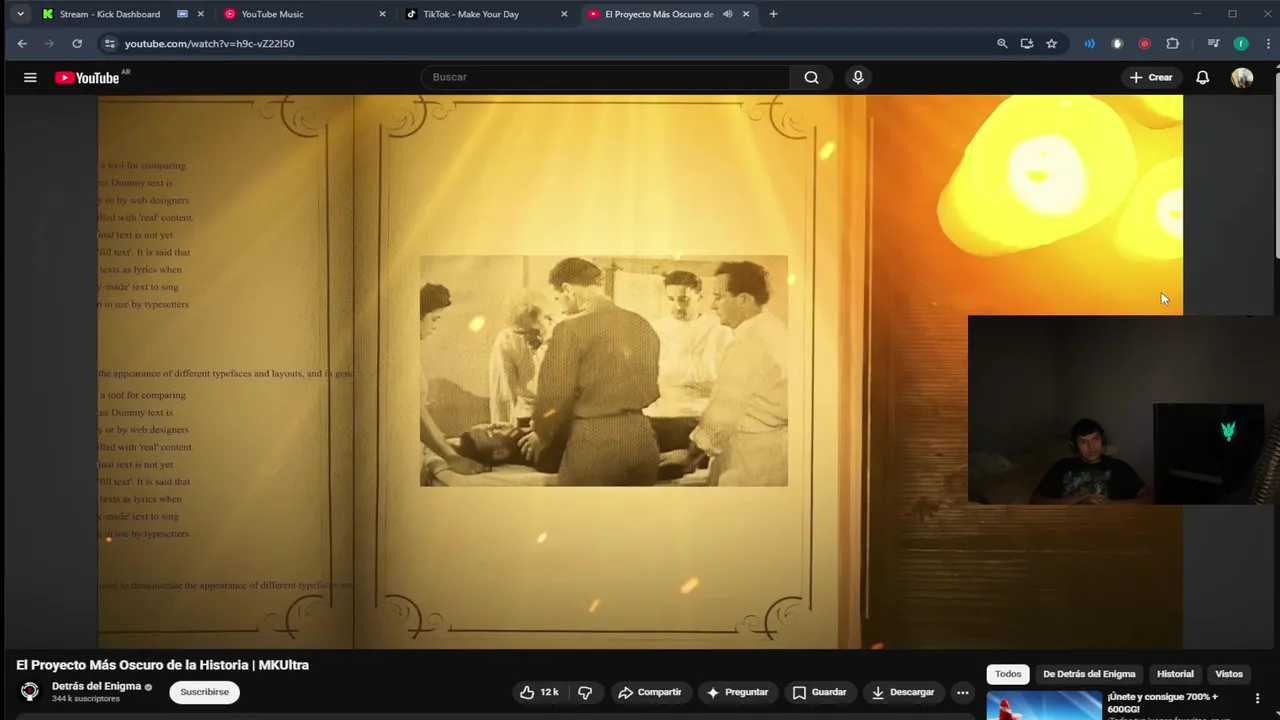This screenshot has width=1280, height=720.
Task: Click the Preguntar button
Action: pyautogui.click(x=737, y=692)
